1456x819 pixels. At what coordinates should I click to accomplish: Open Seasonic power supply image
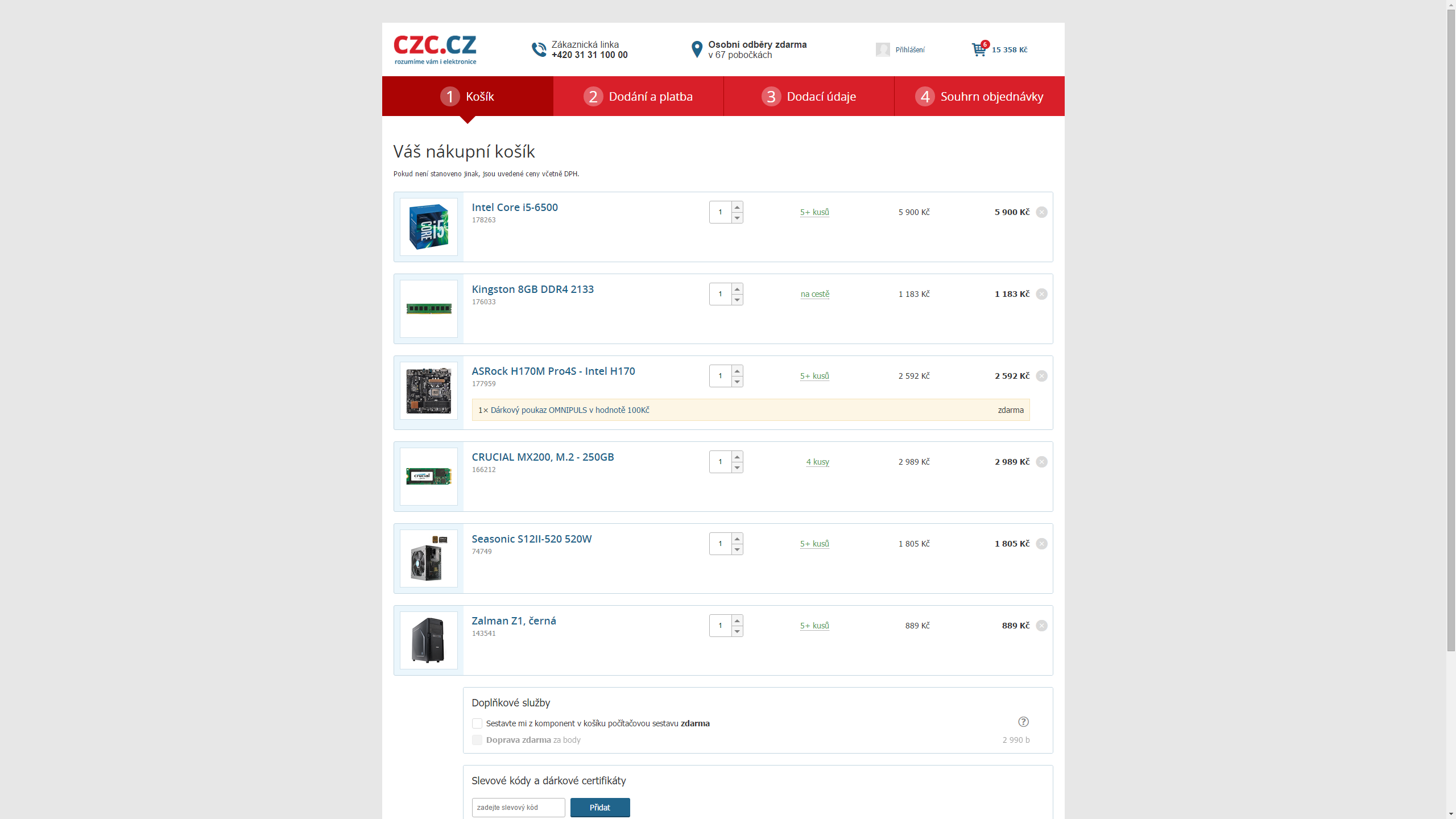pos(429,559)
